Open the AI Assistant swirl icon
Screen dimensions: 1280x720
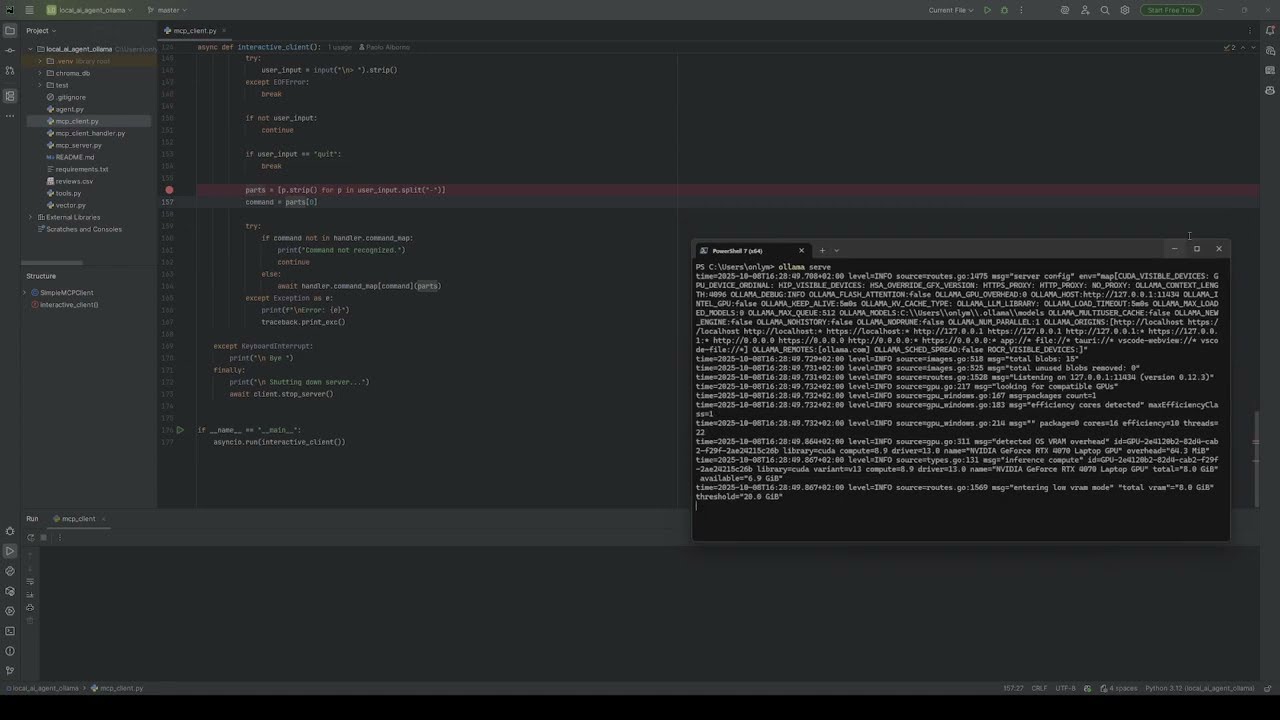click(1064, 10)
